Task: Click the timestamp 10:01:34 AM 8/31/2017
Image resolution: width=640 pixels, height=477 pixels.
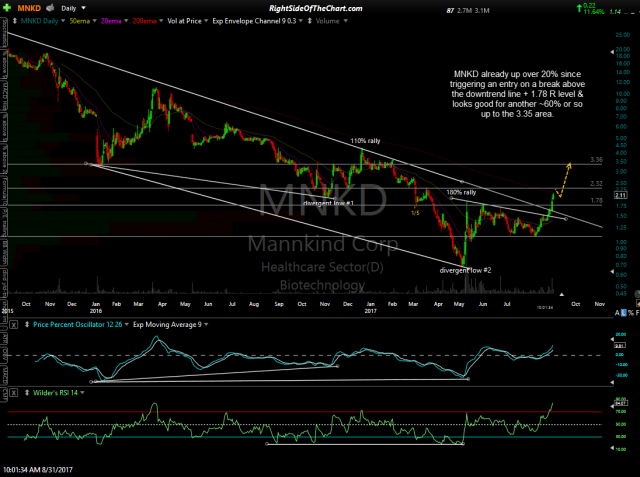Action: [38, 470]
